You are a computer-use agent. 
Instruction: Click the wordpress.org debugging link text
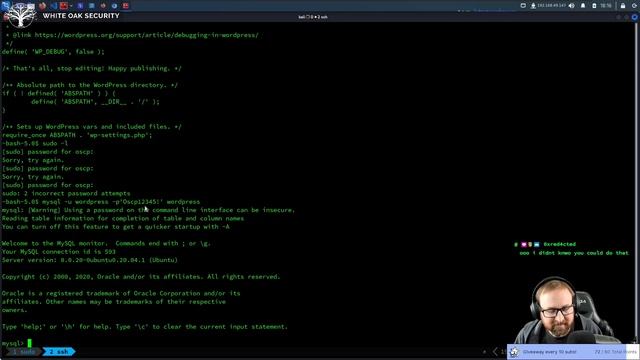click(146, 35)
